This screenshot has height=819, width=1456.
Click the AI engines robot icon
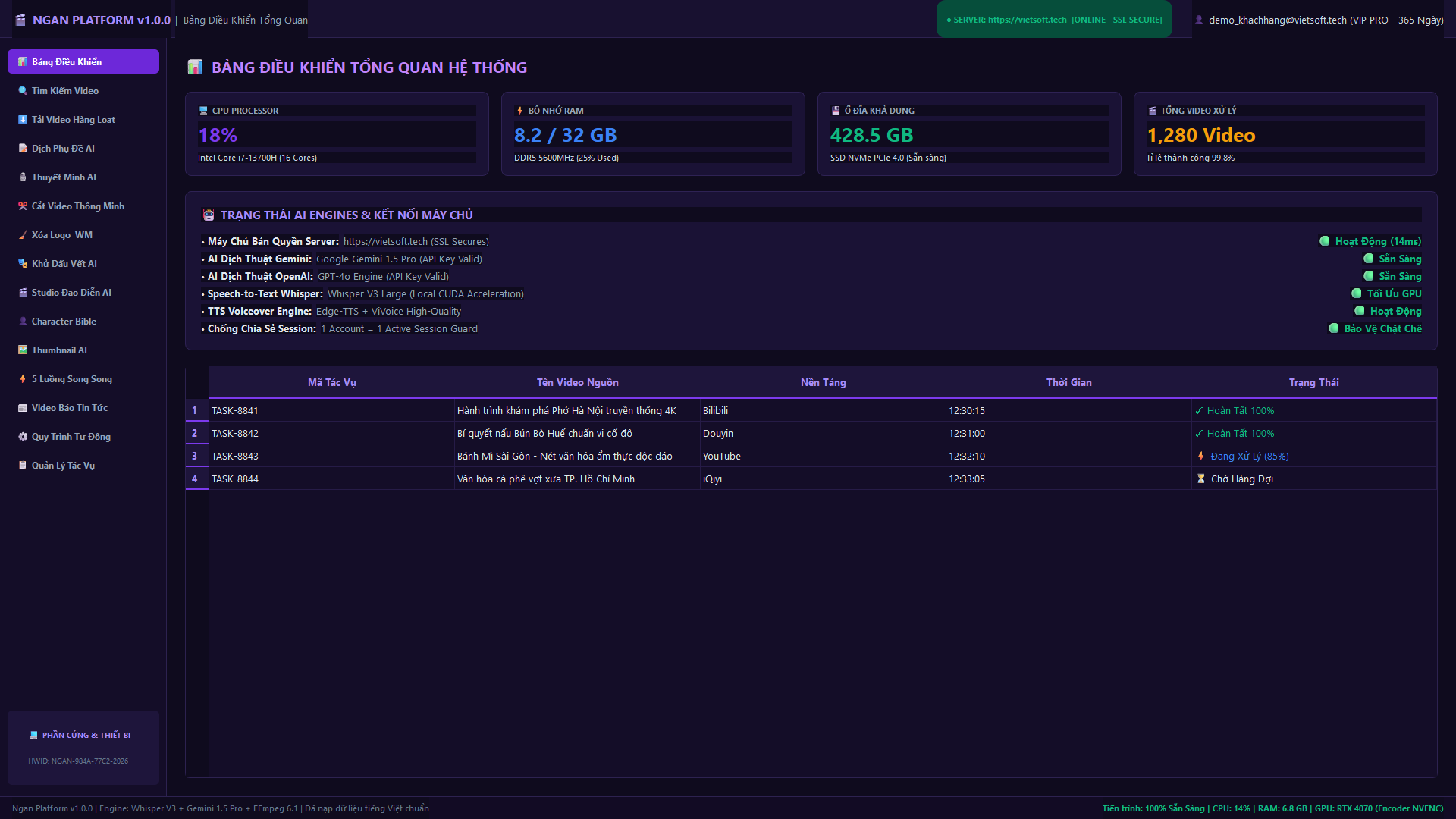coord(209,215)
